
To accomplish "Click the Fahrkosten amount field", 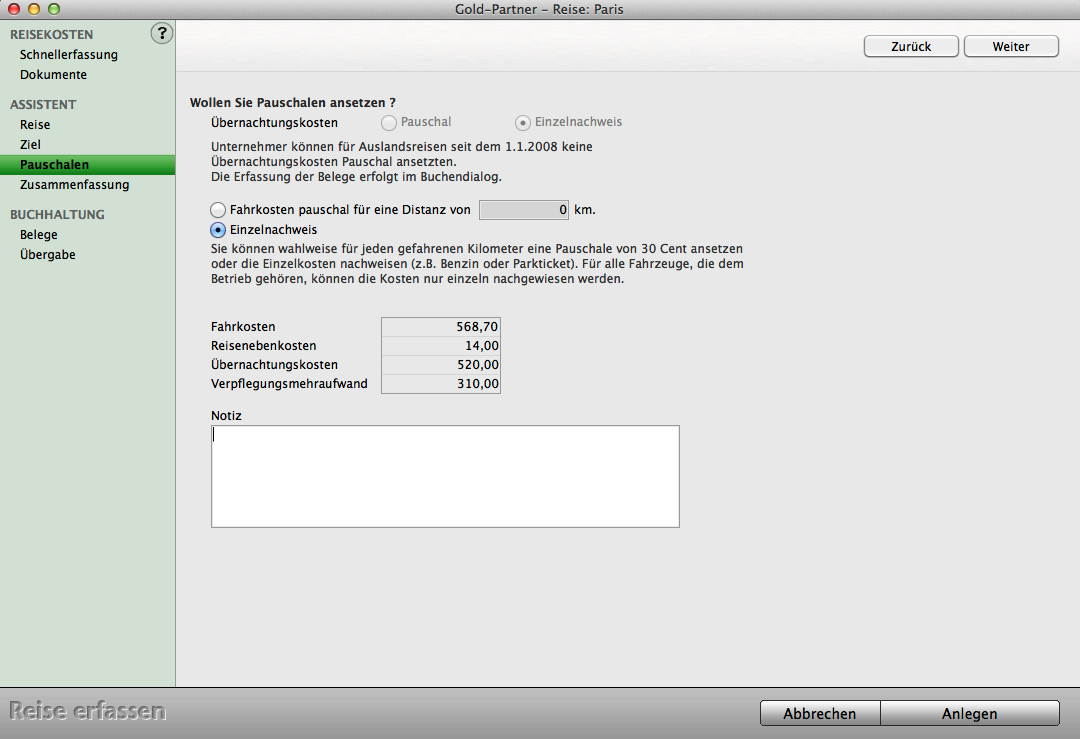I will click(440, 327).
